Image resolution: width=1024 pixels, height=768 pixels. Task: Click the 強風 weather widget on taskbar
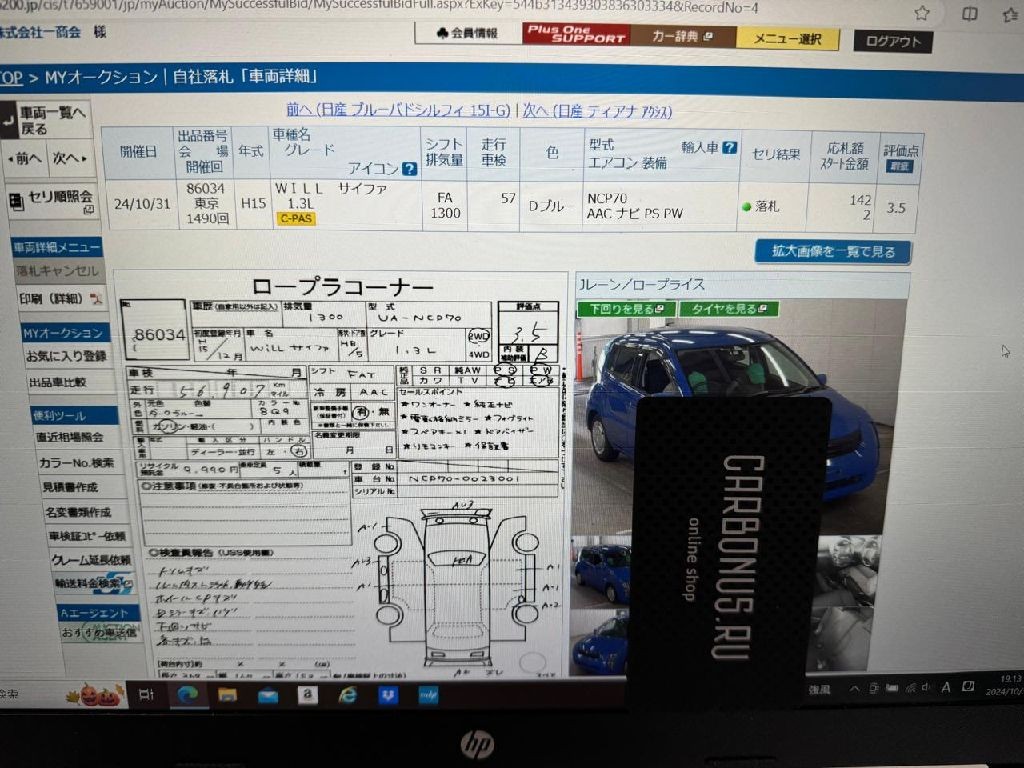point(819,690)
